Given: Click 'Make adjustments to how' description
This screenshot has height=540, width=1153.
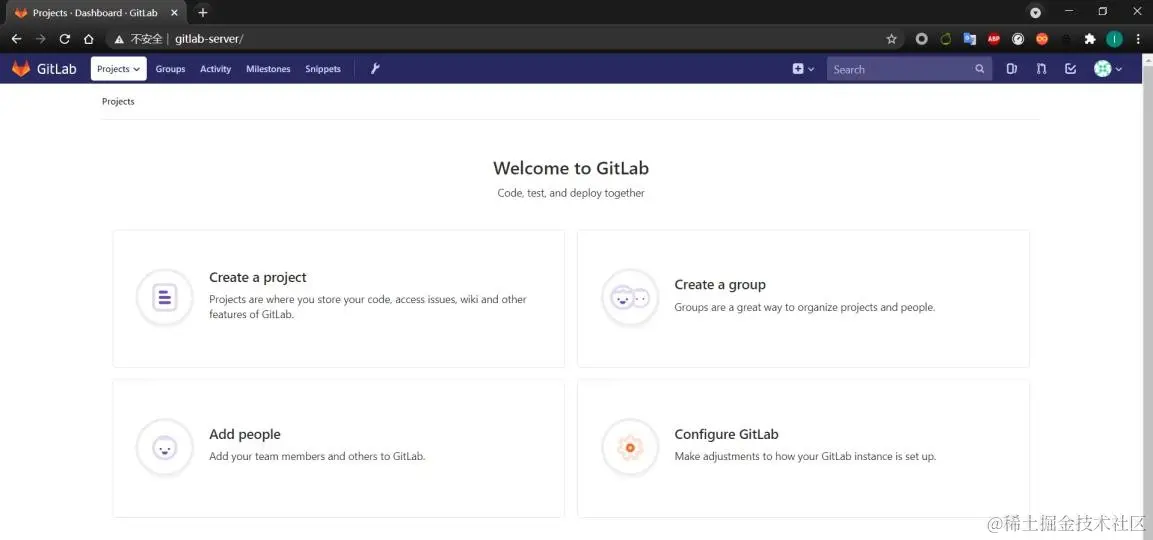Looking at the screenshot, I should click(805, 456).
